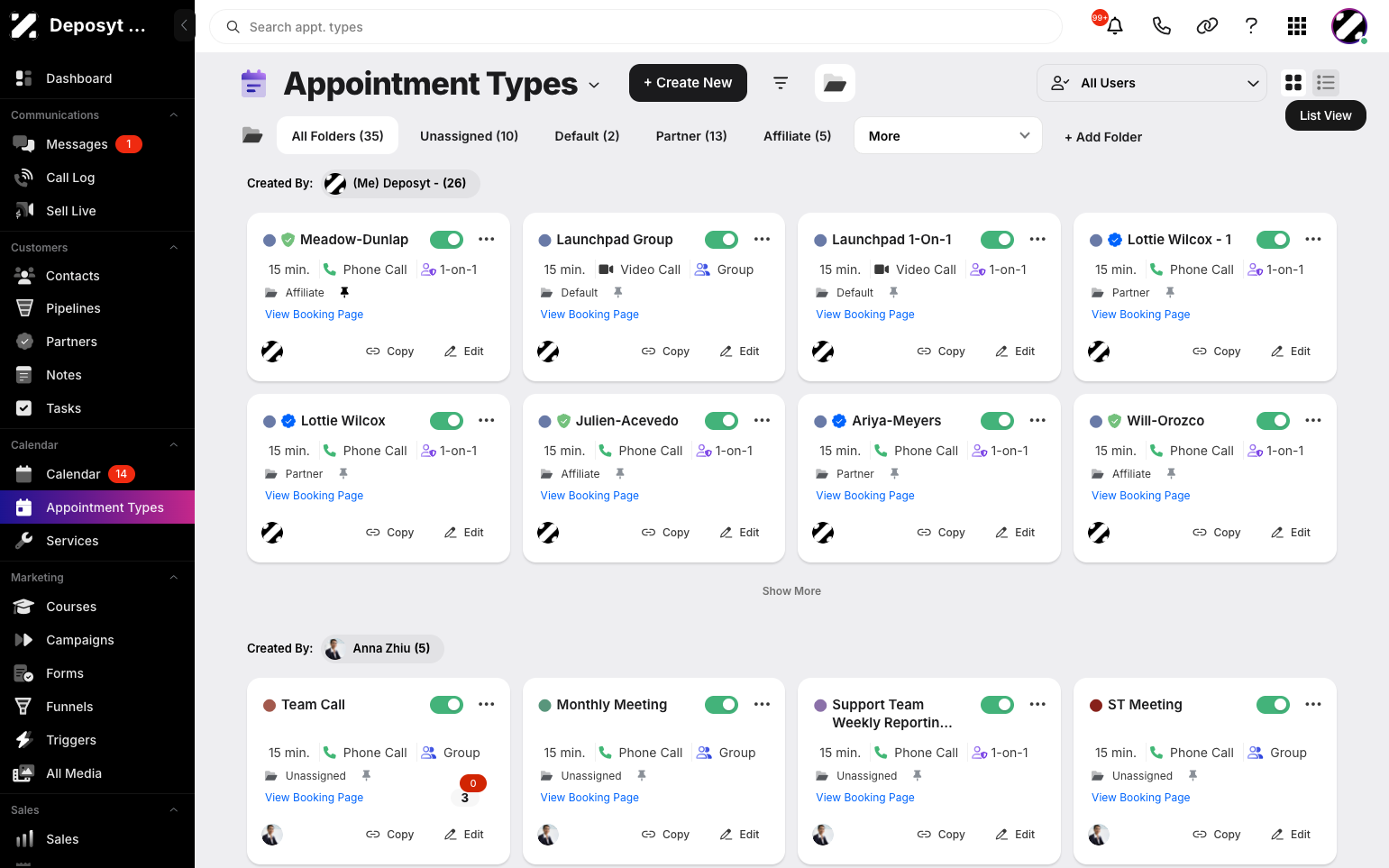
Task: Open the help question mark icon
Action: (x=1251, y=26)
